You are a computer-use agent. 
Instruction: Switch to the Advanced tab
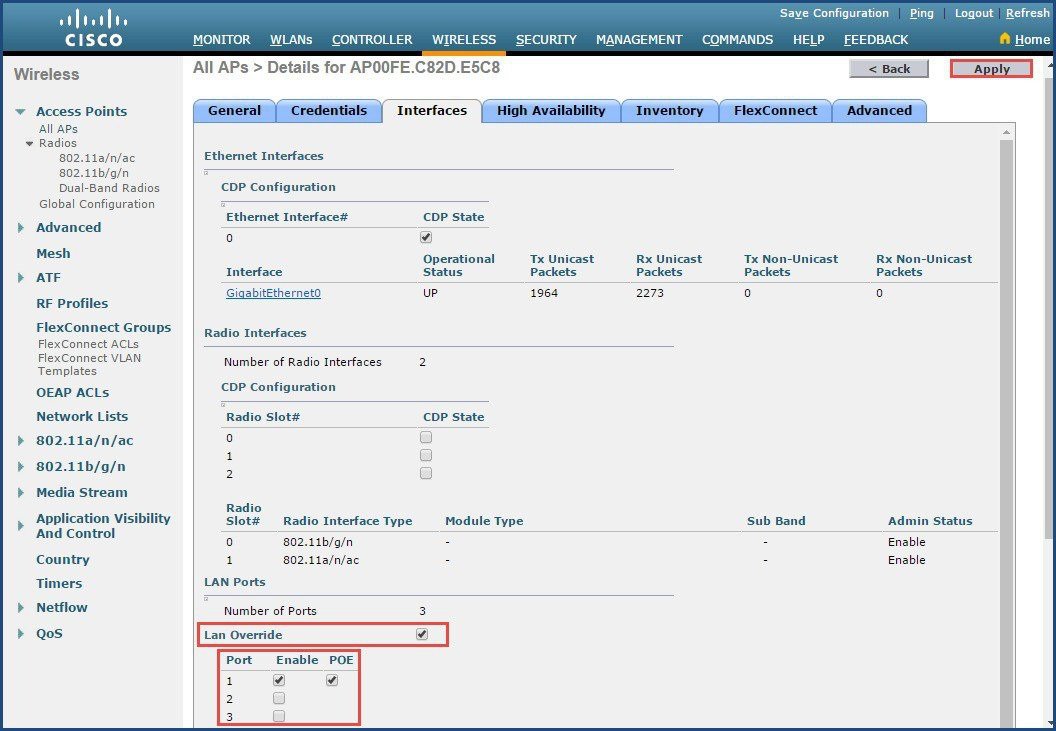click(x=879, y=111)
